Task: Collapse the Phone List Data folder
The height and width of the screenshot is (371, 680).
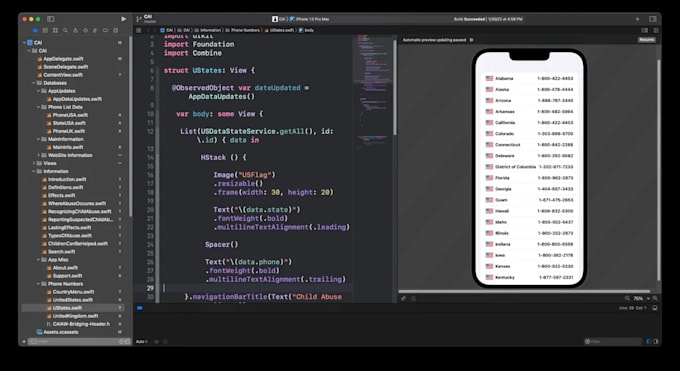Action: (39, 107)
